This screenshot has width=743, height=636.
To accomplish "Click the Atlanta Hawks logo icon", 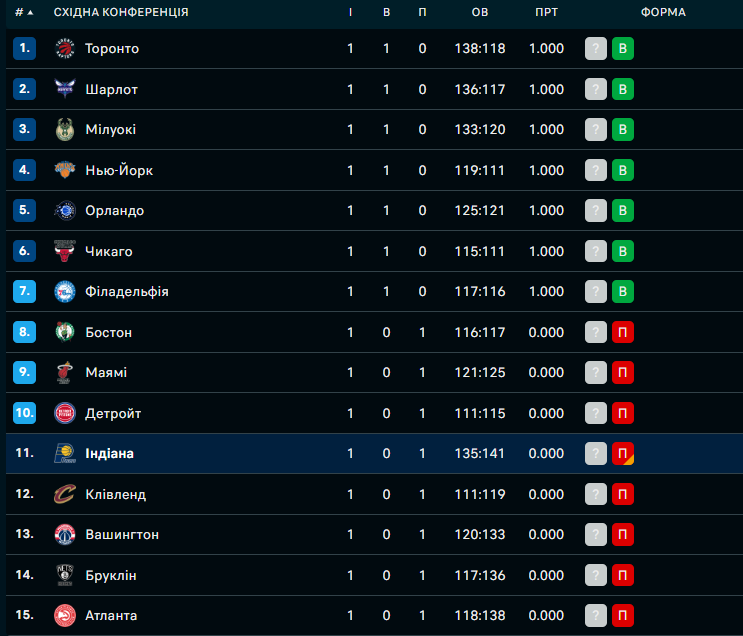I will pyautogui.click(x=65, y=616).
